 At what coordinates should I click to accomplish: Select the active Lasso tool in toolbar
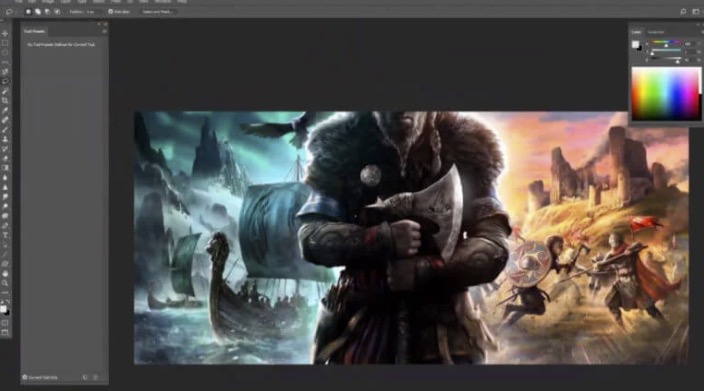(5, 82)
